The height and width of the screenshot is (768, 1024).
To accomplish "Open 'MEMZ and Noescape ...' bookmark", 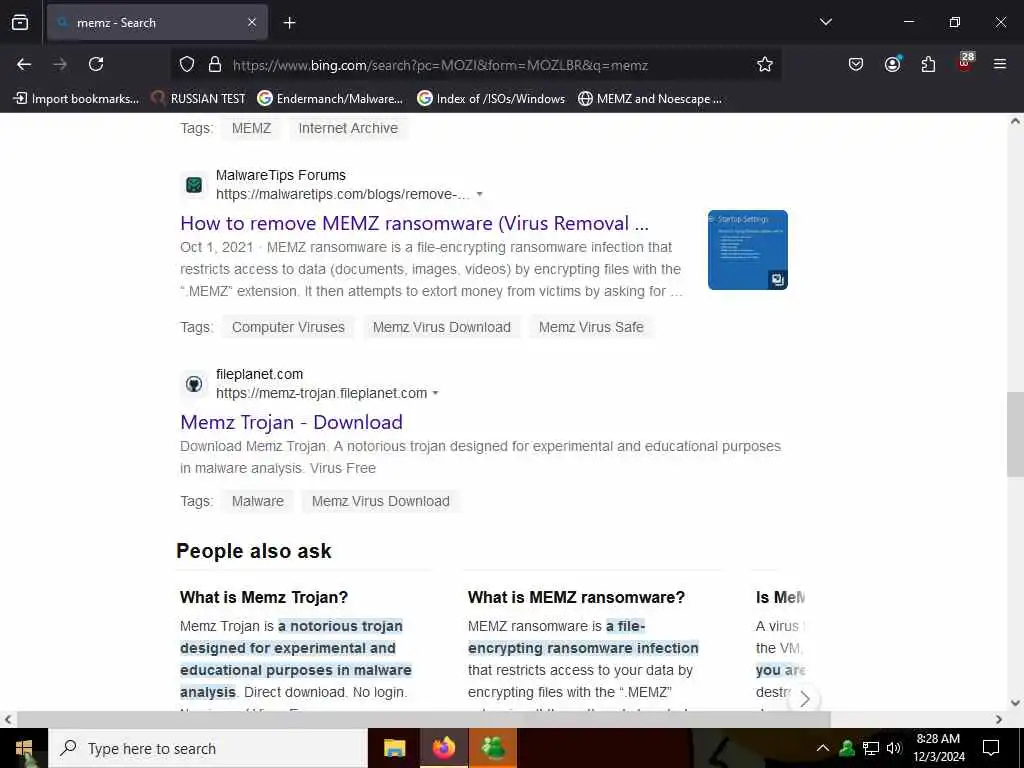I will click(650, 99).
